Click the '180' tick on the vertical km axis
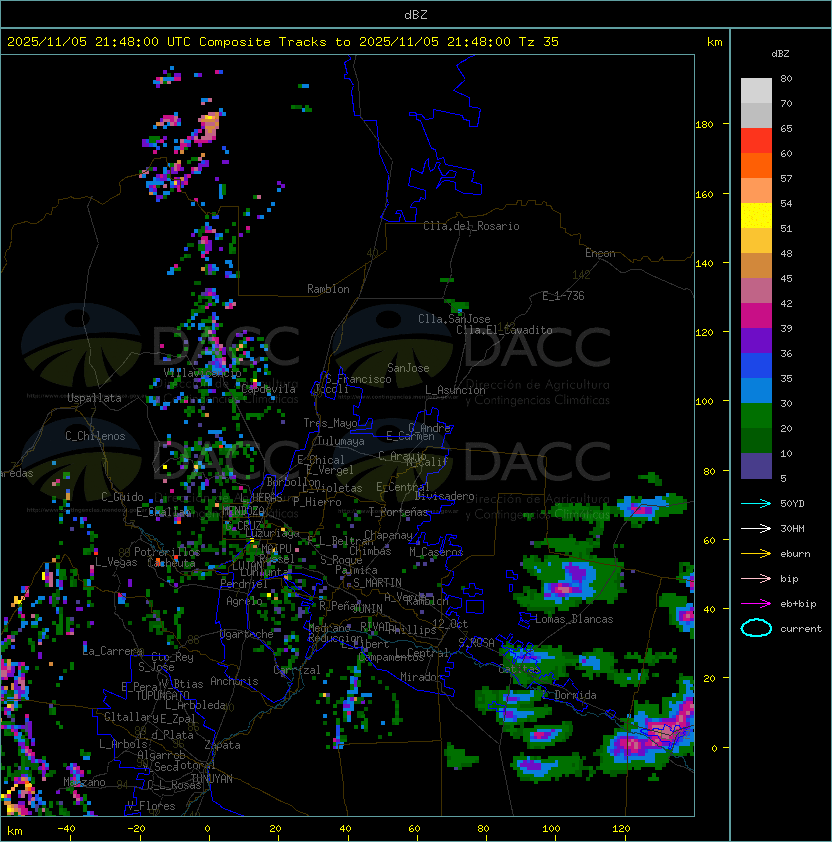This screenshot has height=842, width=832. pos(704,125)
